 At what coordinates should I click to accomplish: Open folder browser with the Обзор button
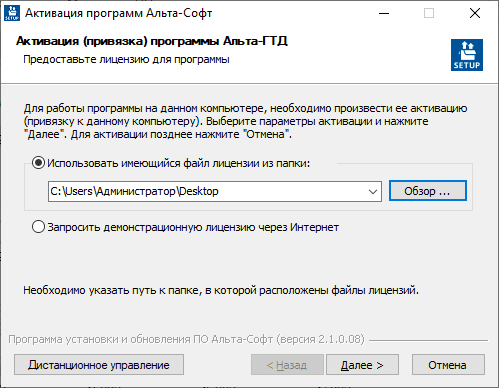pyautogui.click(x=428, y=191)
